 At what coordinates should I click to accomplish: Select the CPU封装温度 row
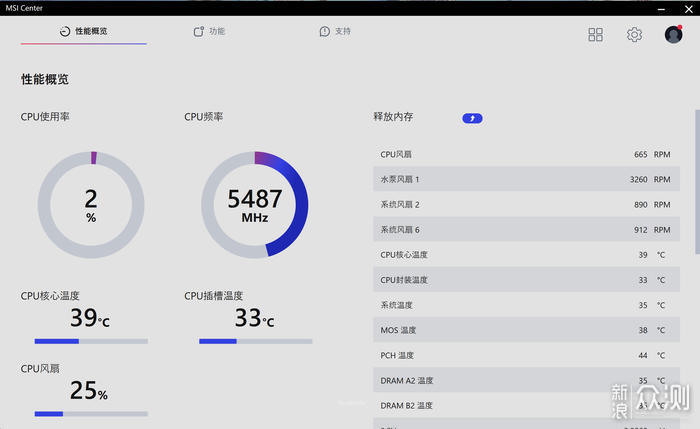(526, 280)
